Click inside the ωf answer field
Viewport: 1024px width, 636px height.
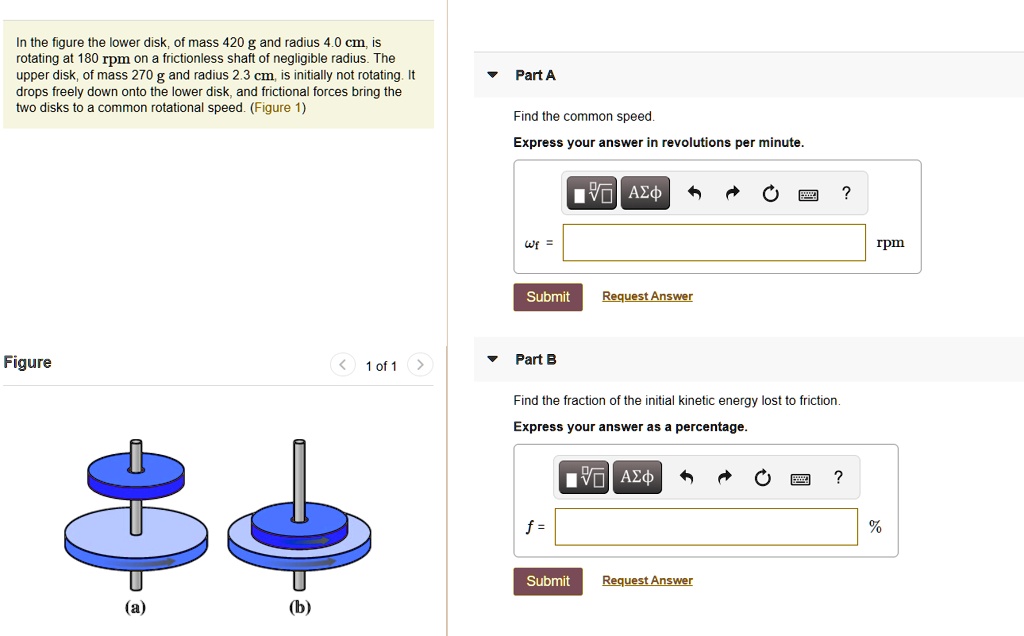pyautogui.click(x=713, y=242)
